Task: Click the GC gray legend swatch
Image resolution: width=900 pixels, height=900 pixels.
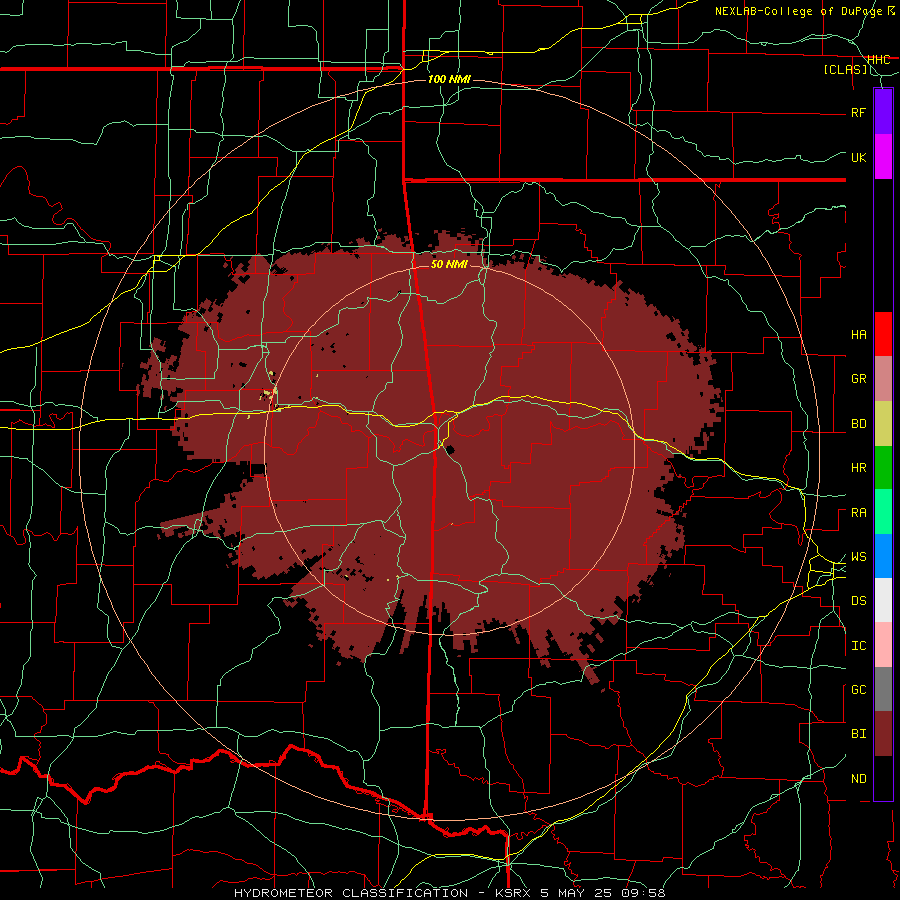Action: [883, 689]
